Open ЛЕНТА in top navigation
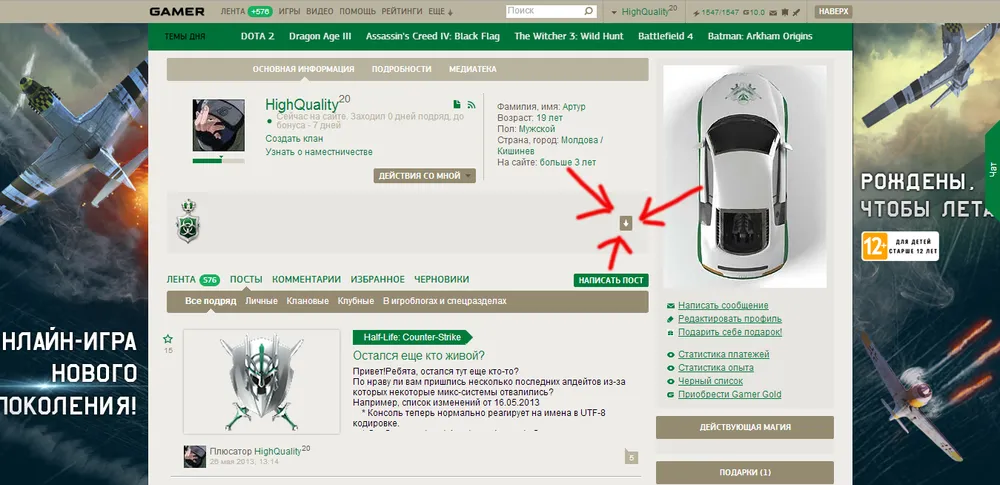This screenshot has width=1000, height=485. click(x=233, y=11)
